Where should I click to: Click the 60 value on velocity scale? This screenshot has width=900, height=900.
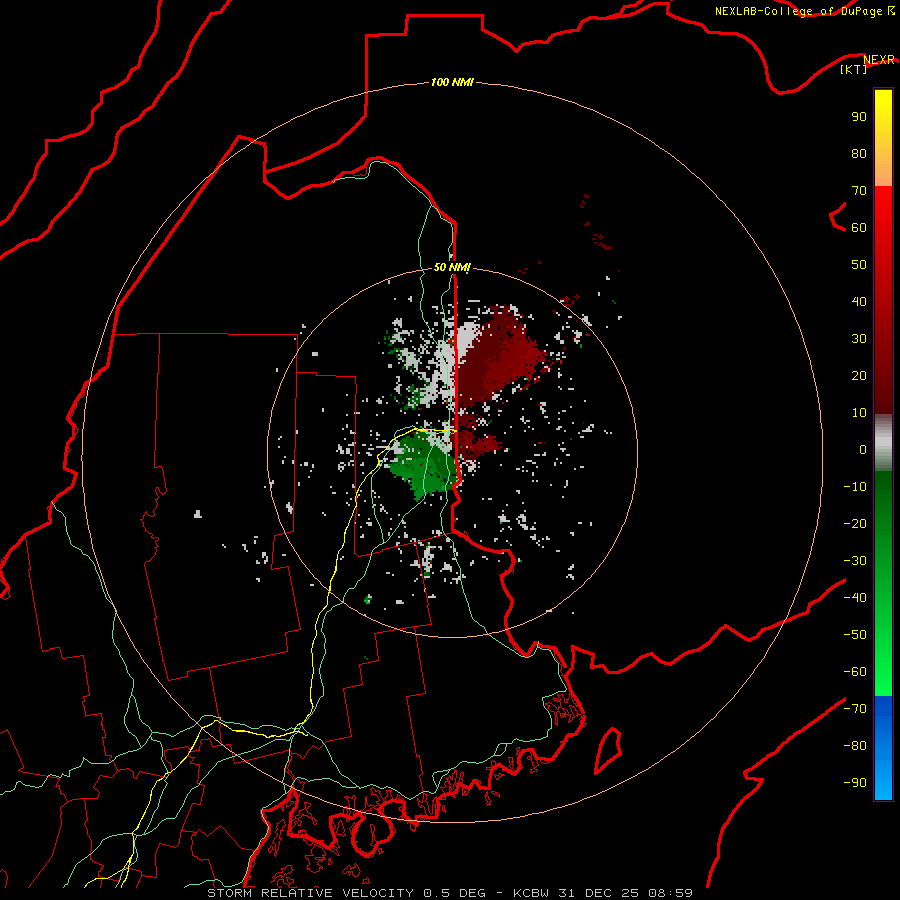[859, 227]
